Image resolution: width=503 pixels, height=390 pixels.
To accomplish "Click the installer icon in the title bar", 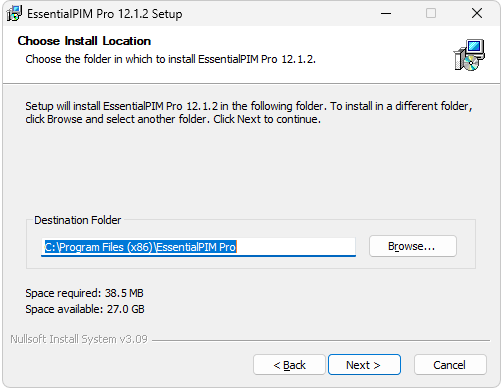I will (14, 13).
